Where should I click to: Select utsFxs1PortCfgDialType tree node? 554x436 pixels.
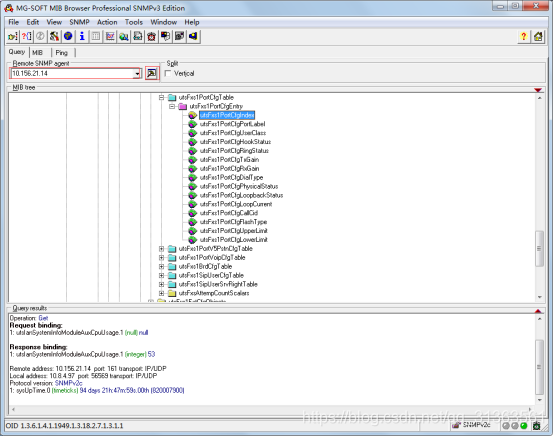tap(231, 177)
